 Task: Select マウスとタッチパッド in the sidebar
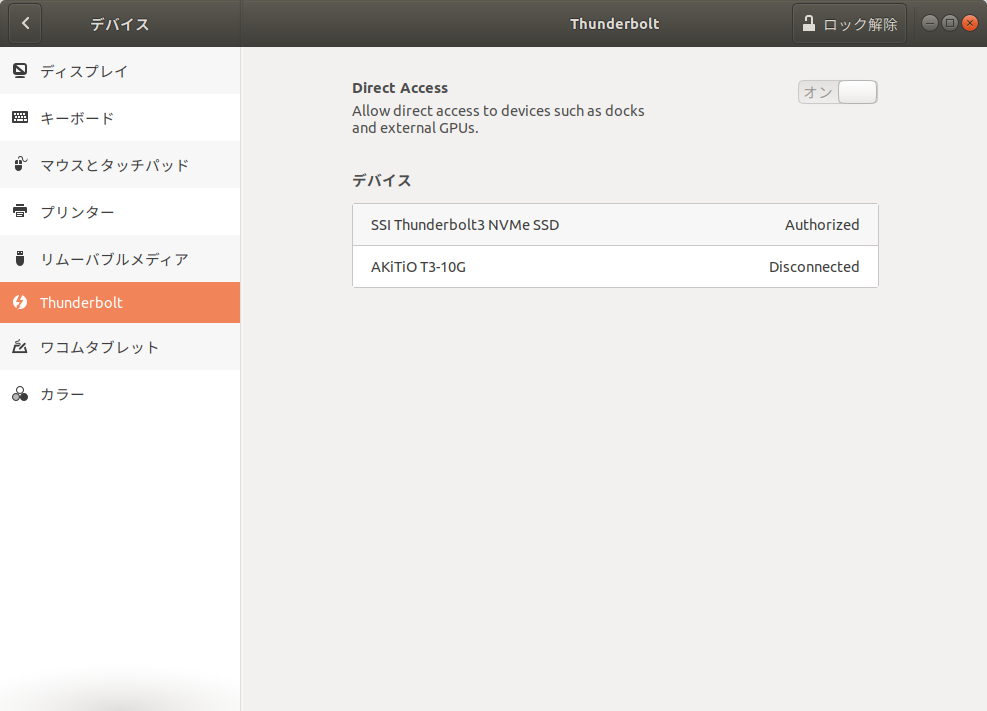point(120,164)
